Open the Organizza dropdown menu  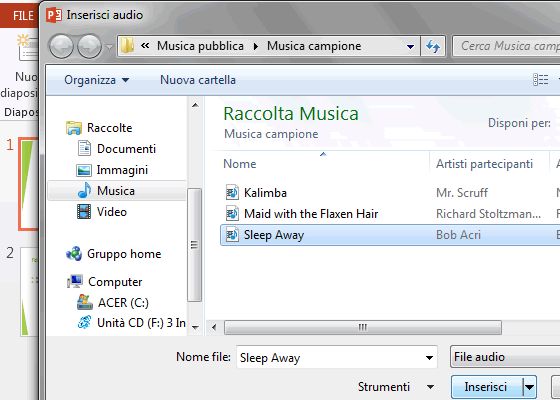coord(96,80)
